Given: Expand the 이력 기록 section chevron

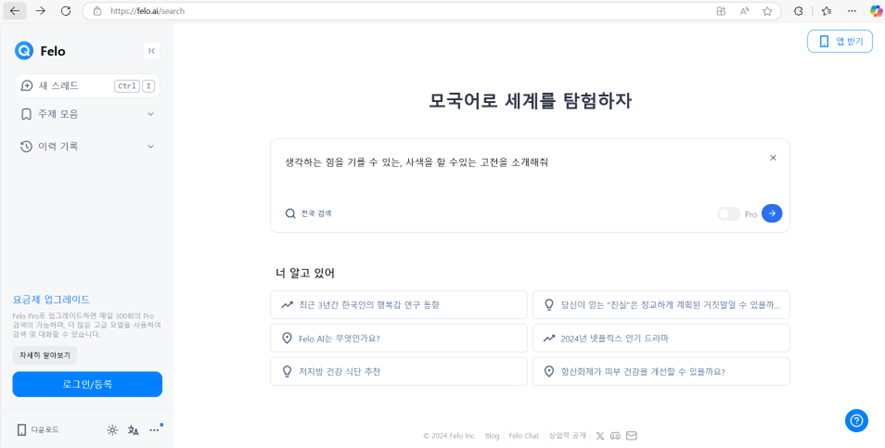Looking at the screenshot, I should pyautogui.click(x=151, y=147).
